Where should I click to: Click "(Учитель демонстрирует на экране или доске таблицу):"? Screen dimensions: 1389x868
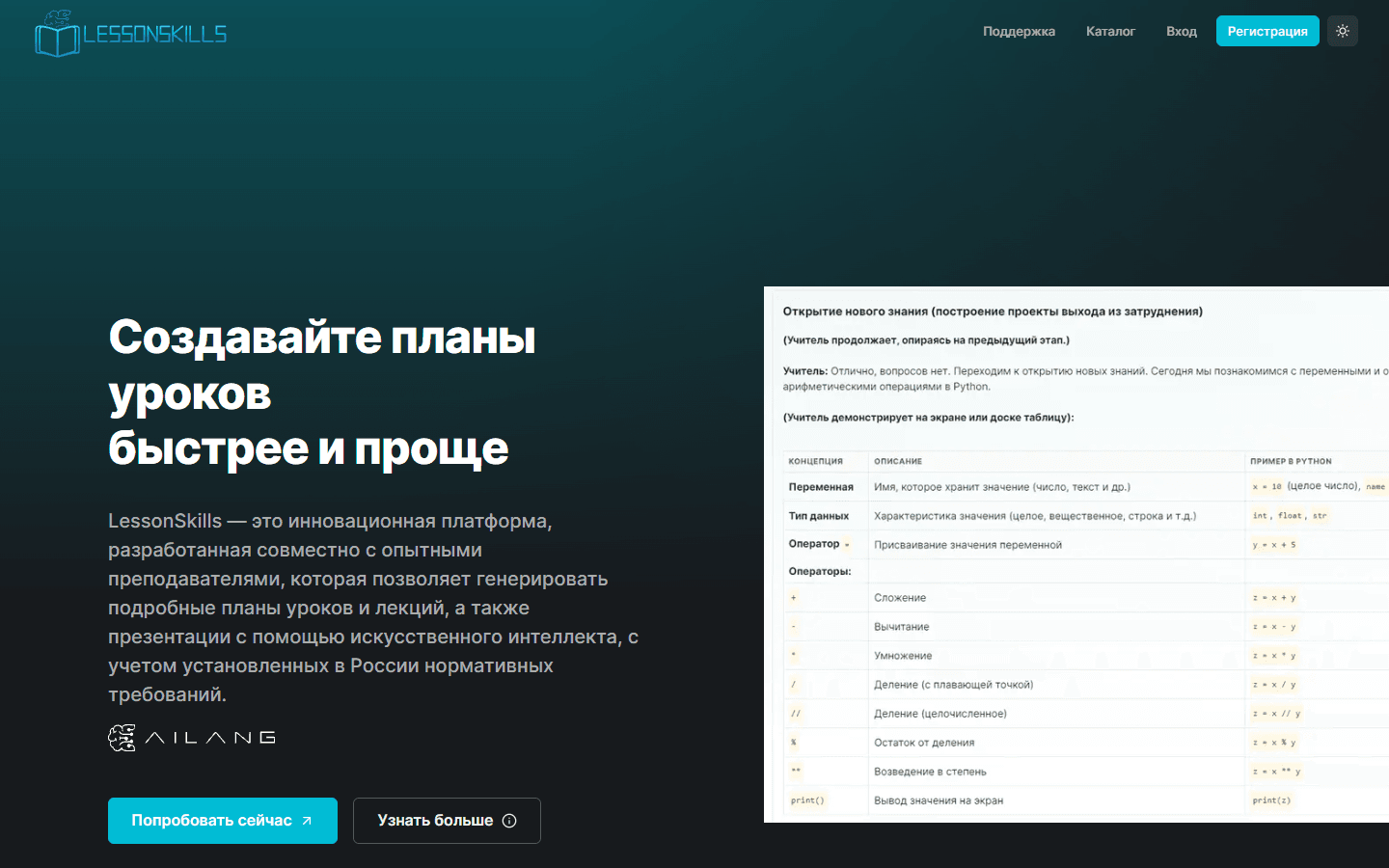(928, 418)
